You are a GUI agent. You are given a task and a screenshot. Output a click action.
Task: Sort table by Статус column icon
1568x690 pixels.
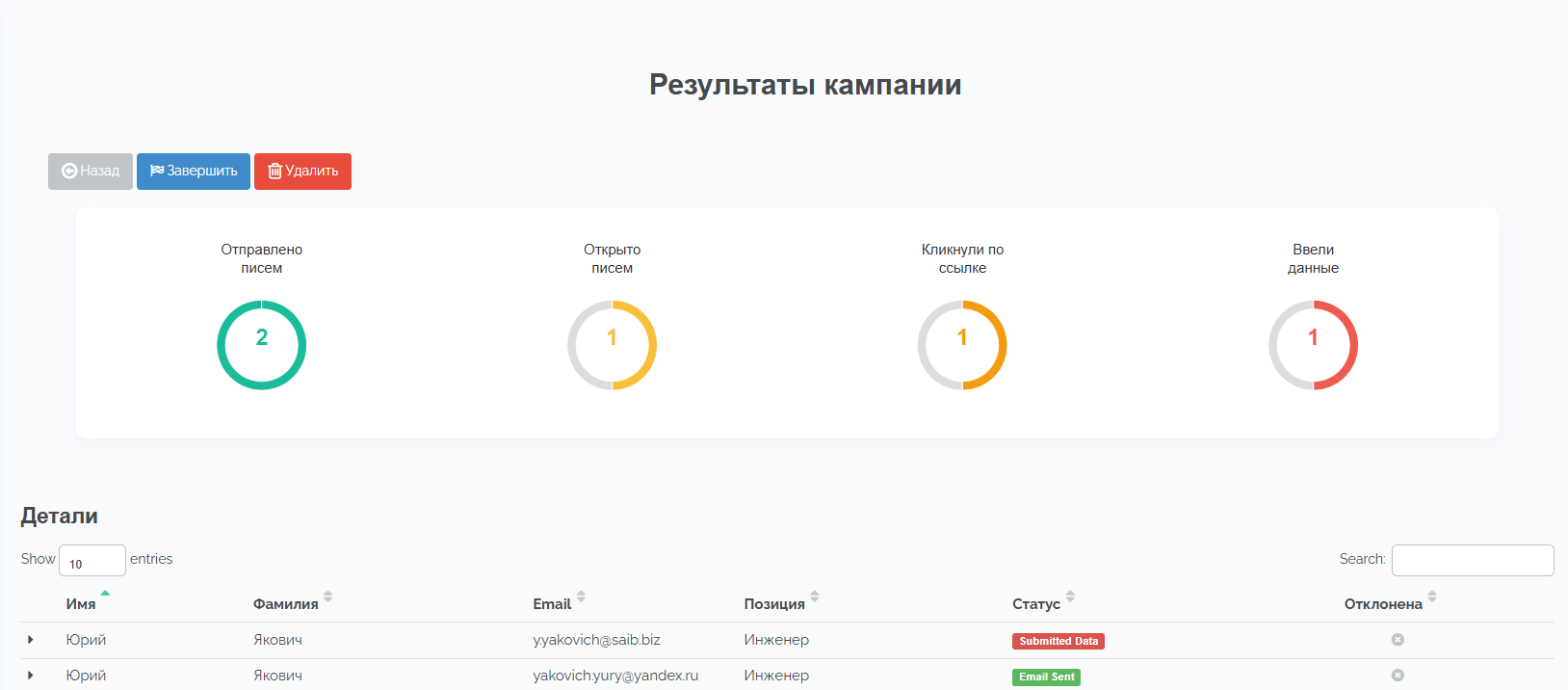point(1070,597)
